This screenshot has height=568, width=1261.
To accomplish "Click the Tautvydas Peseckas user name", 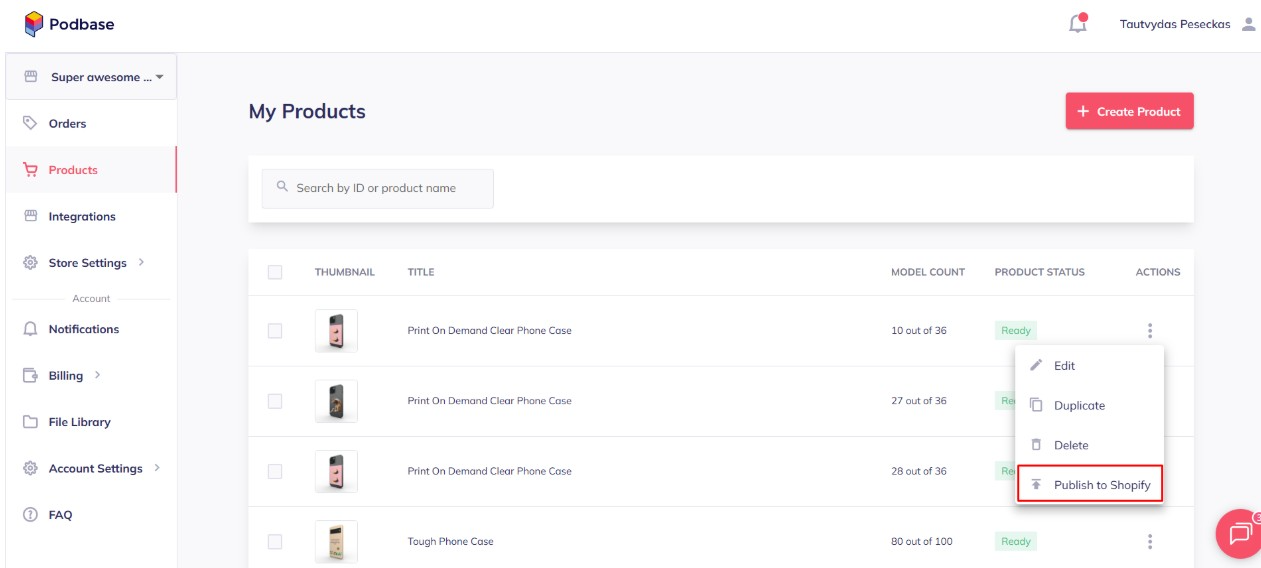I will pyautogui.click(x=1175, y=24).
